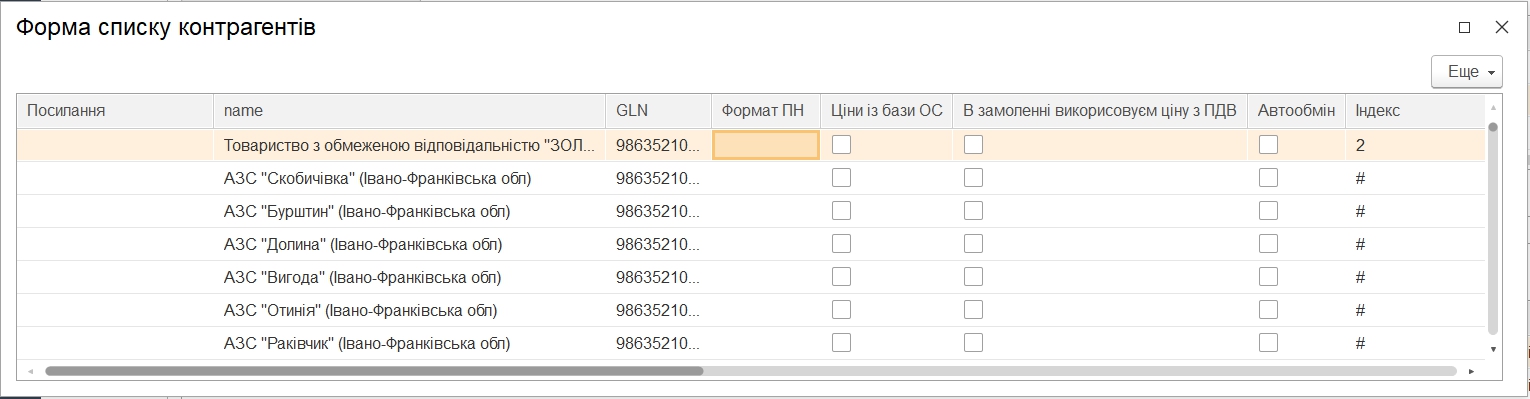Click the horizontal scrollbar thumb
The height and width of the screenshot is (399, 1530).
pyautogui.click(x=374, y=370)
